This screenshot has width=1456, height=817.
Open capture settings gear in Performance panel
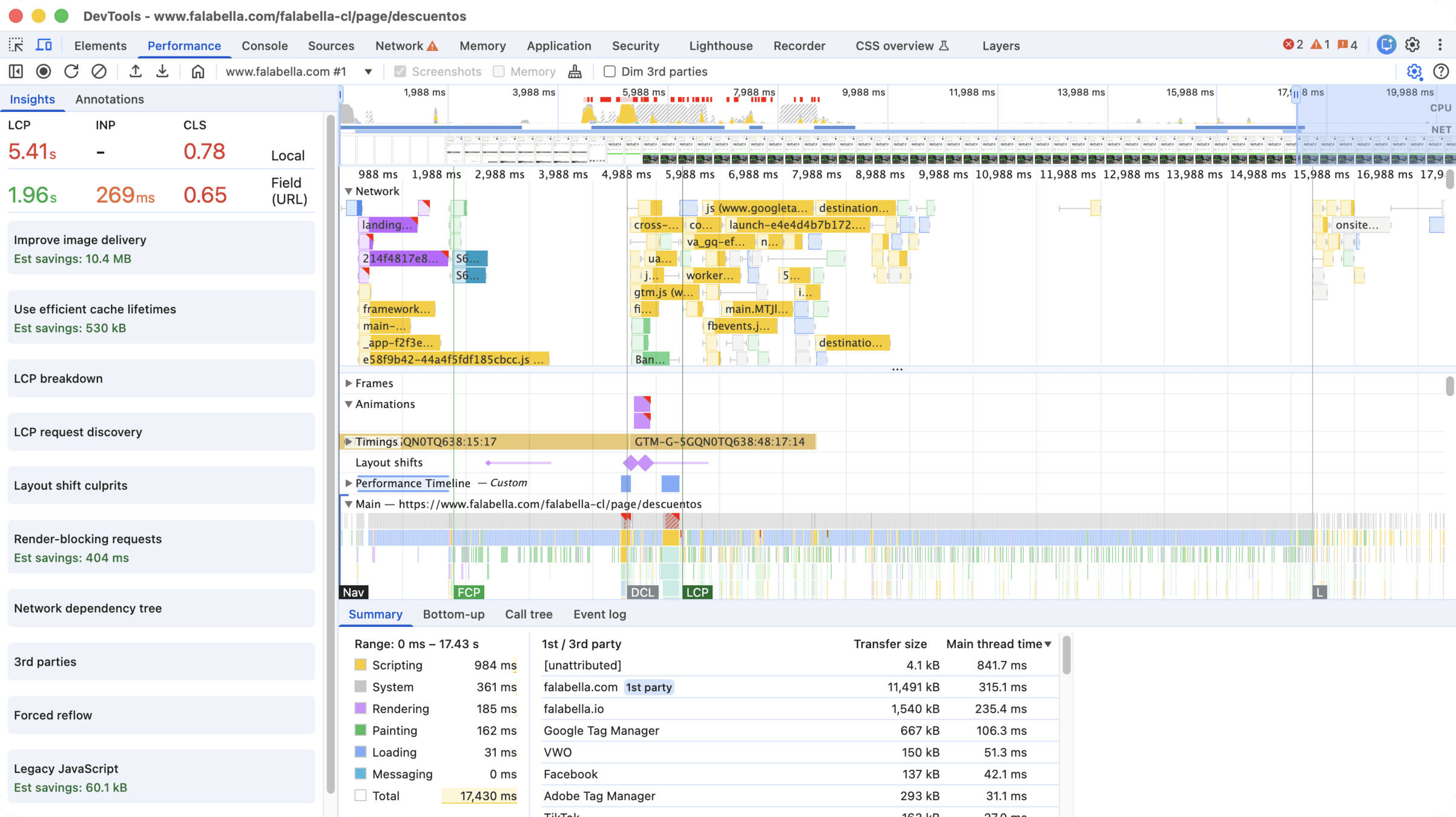click(1414, 71)
